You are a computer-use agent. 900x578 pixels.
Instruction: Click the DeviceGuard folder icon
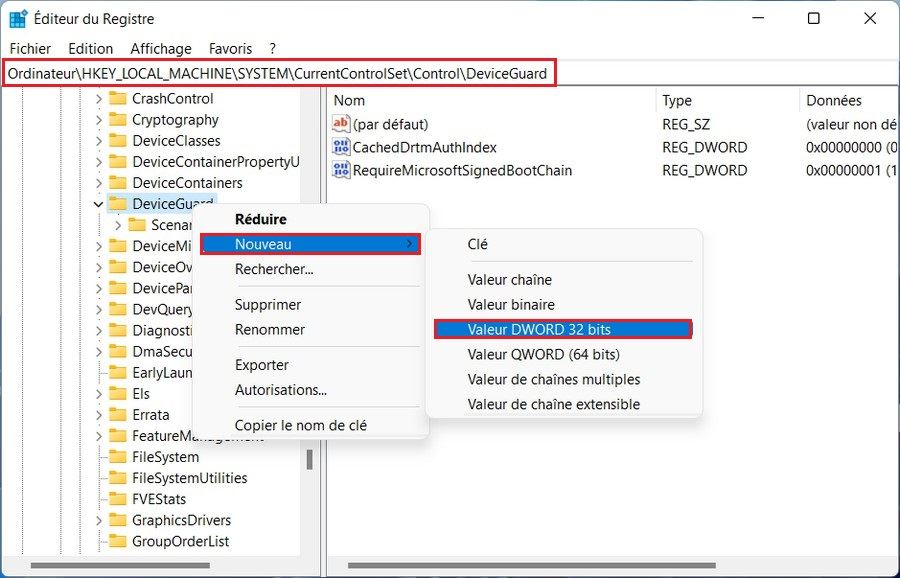coord(118,204)
